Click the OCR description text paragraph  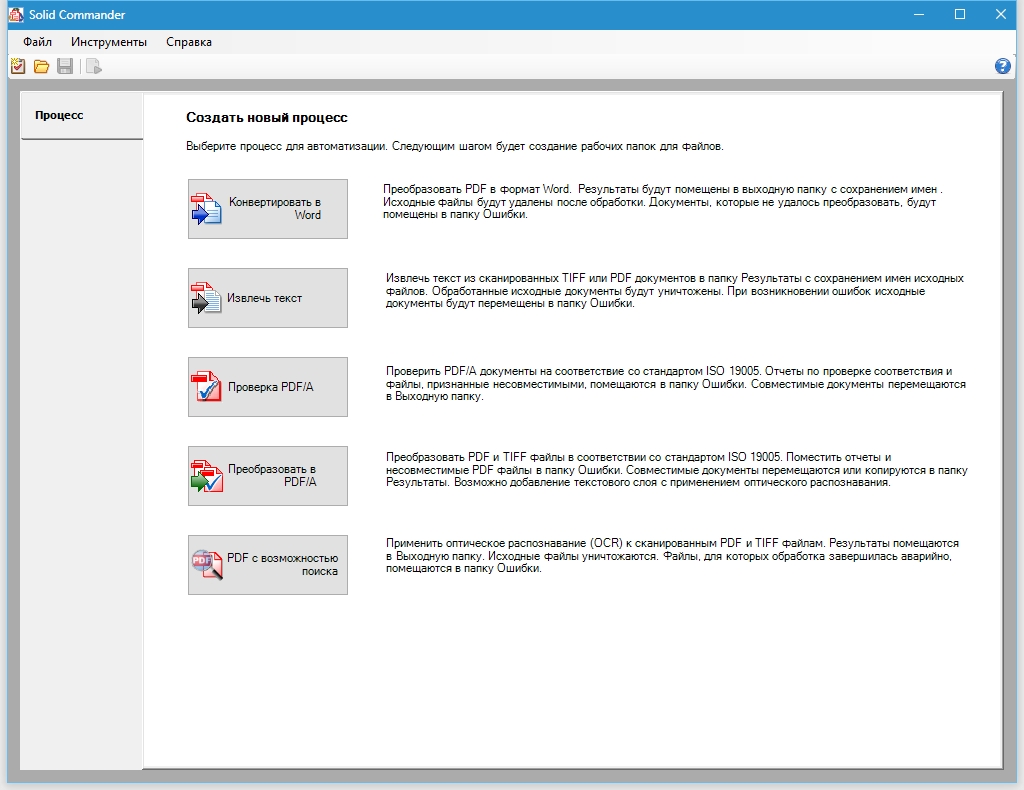[672, 555]
